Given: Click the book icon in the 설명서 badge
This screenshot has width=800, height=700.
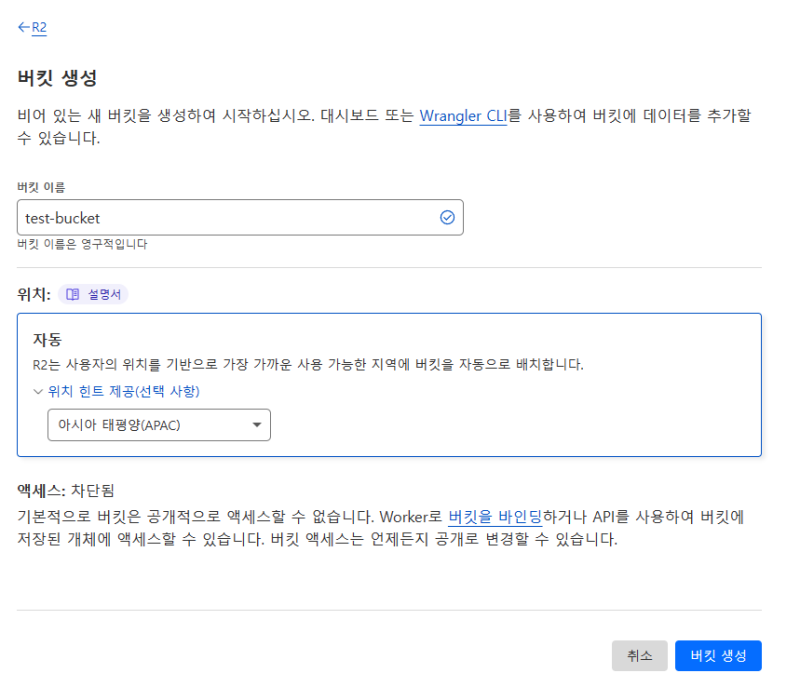Looking at the screenshot, I should click(72, 294).
